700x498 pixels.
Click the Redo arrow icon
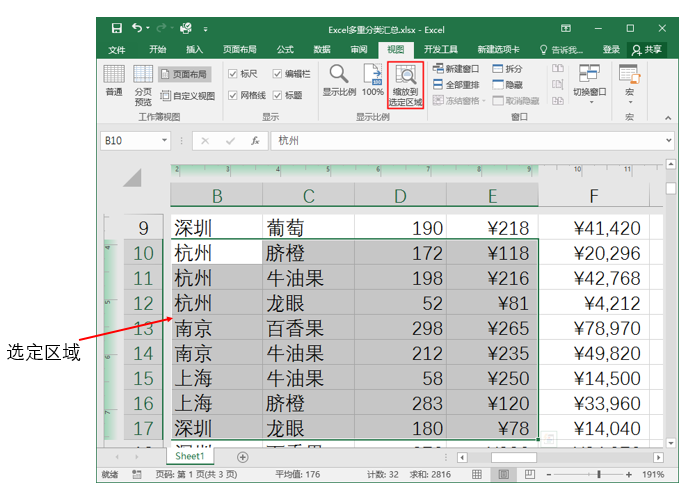tap(161, 28)
